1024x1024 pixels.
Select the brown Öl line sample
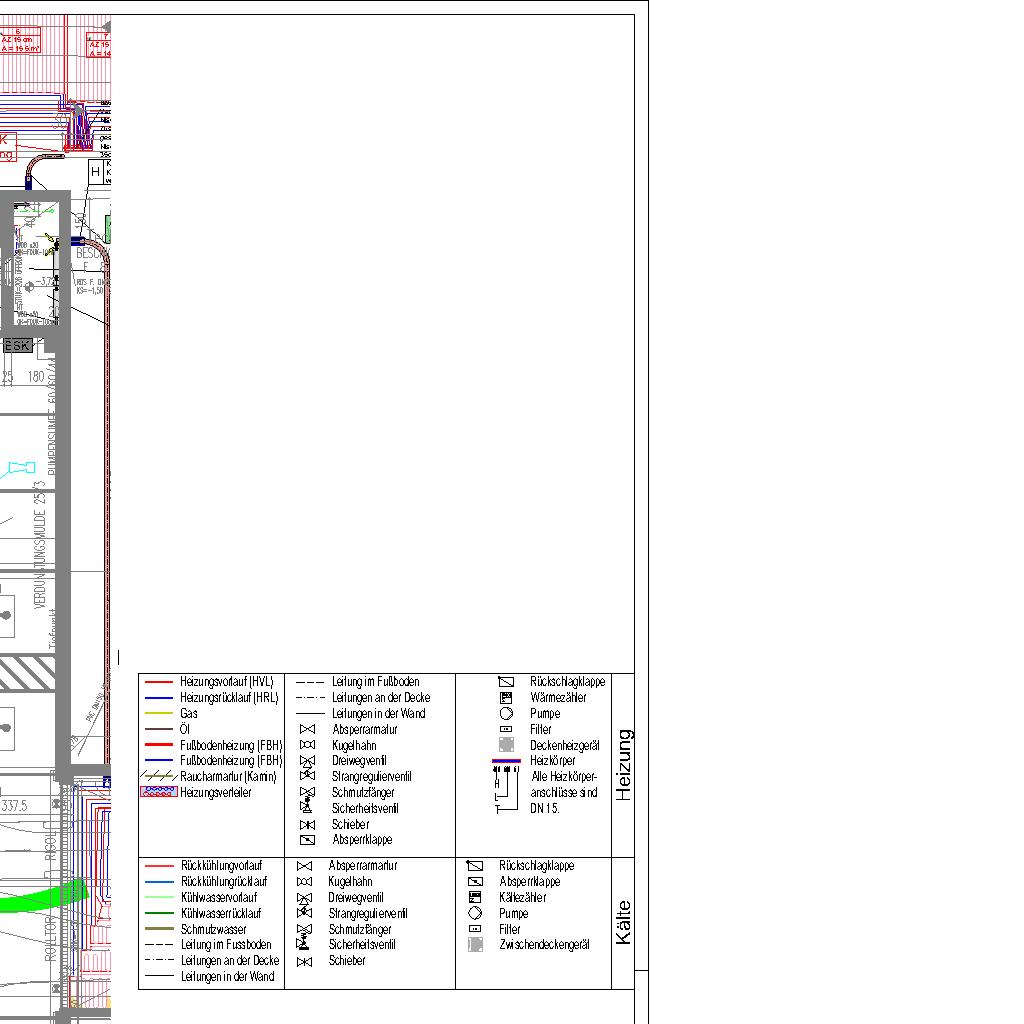pyautogui.click(x=159, y=729)
